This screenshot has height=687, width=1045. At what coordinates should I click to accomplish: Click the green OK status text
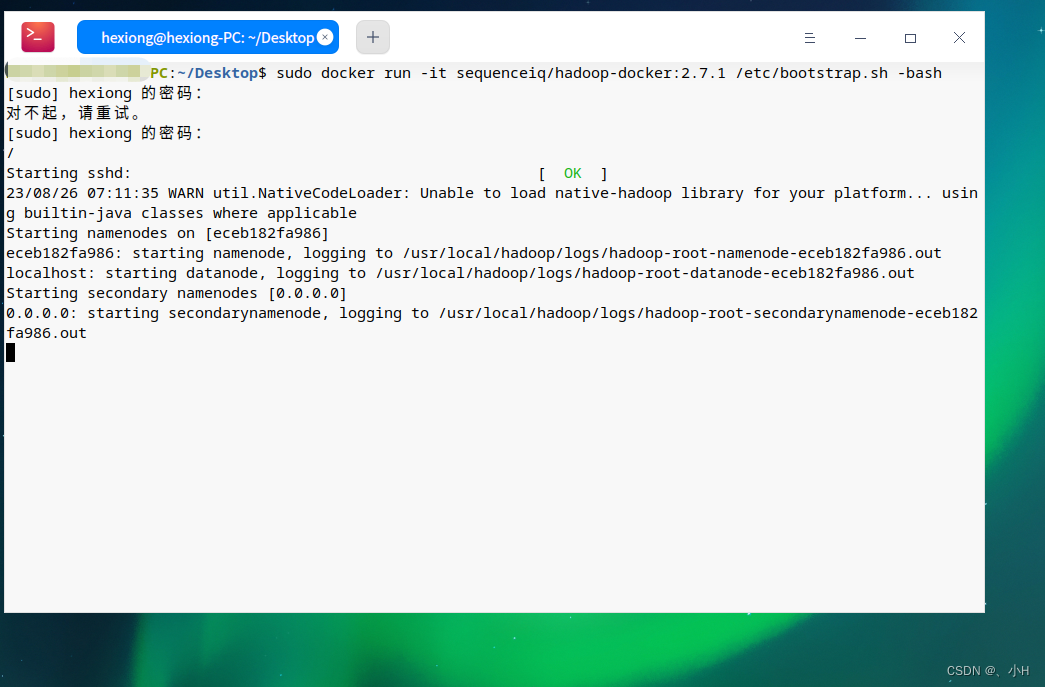(572, 172)
